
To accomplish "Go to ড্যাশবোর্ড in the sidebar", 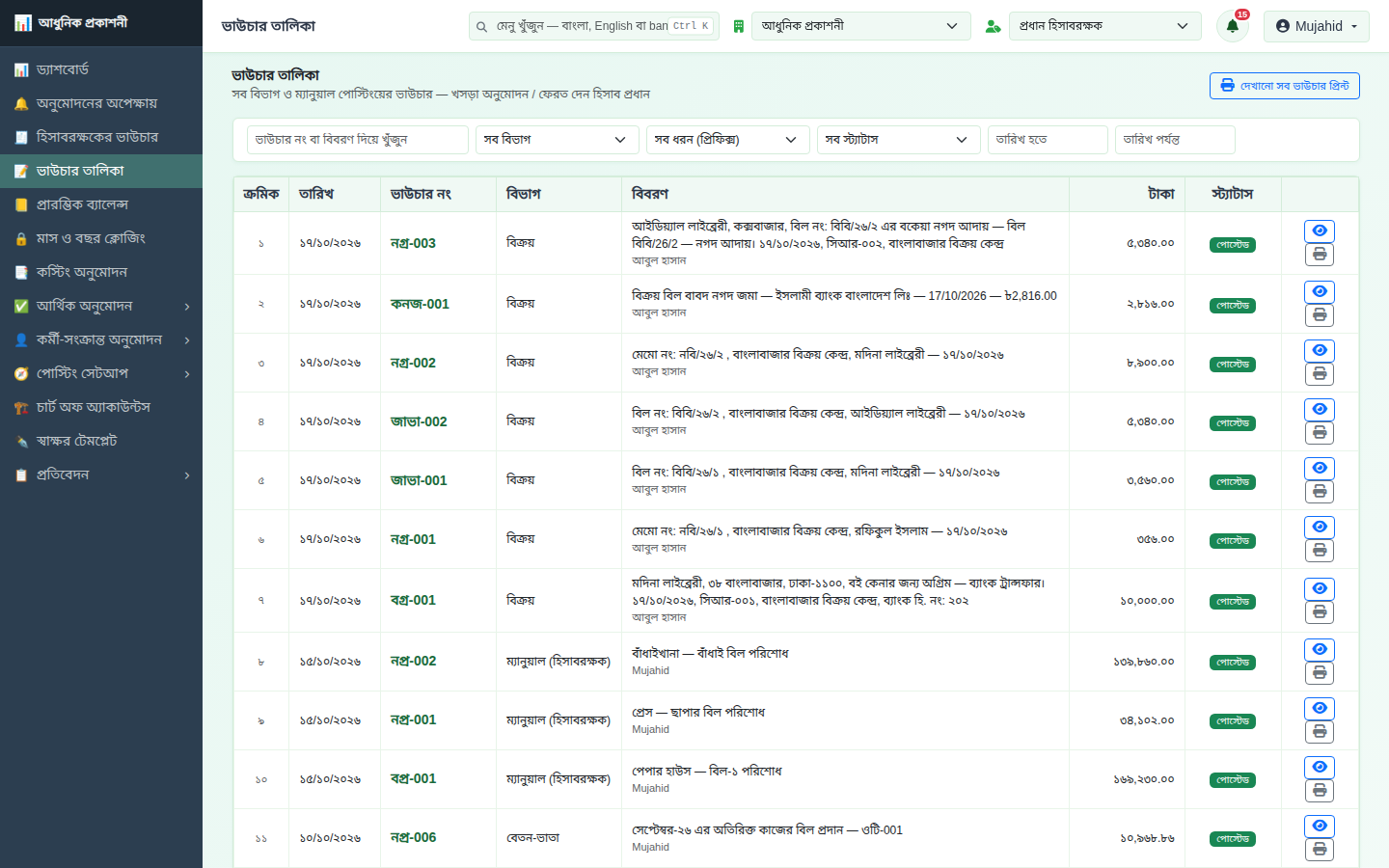I will (101, 69).
